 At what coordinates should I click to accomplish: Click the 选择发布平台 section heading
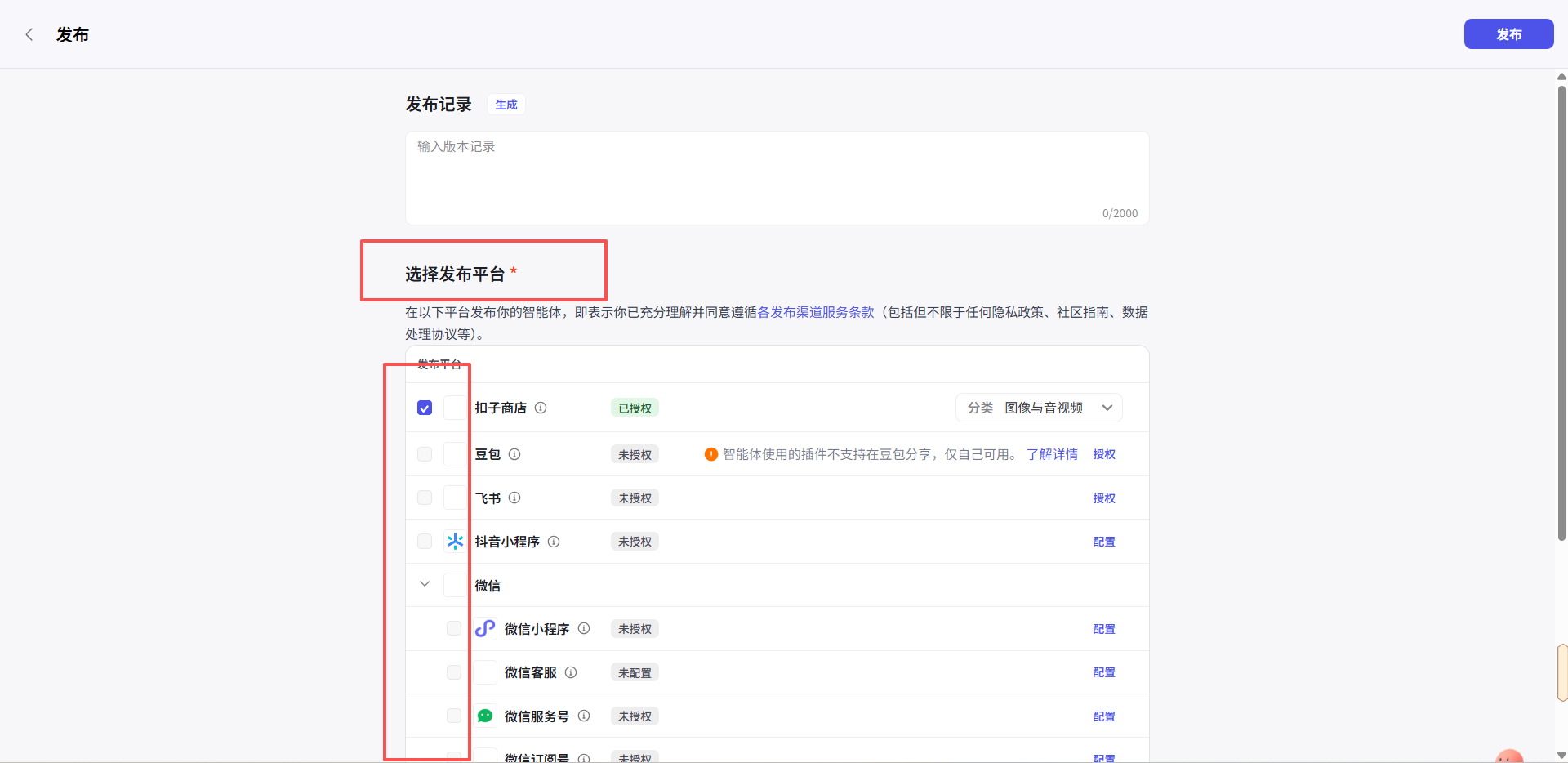pos(455,274)
